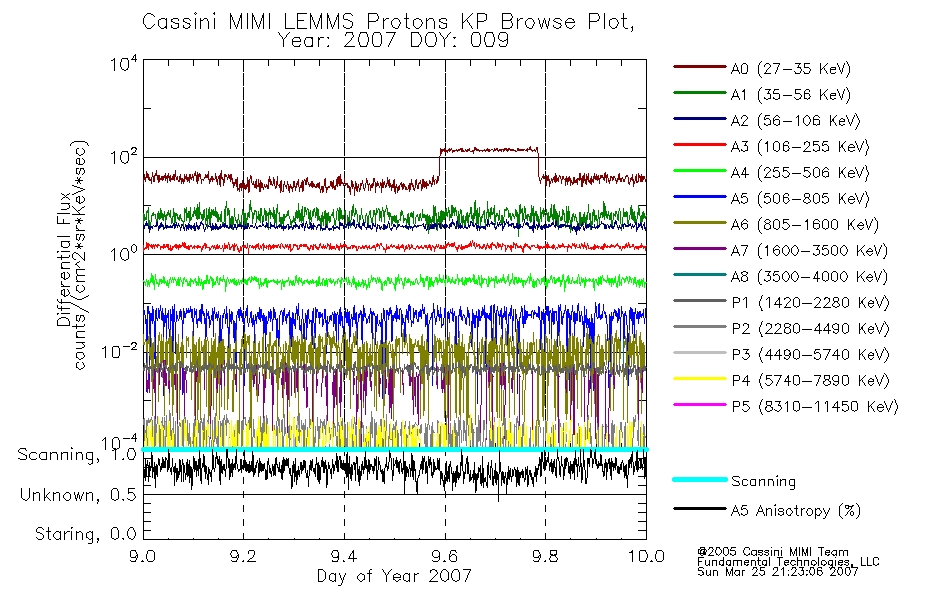The width and height of the screenshot is (950, 600).
Task: Click the A6 (805-1600 KeV) legend label
Action: (805, 225)
